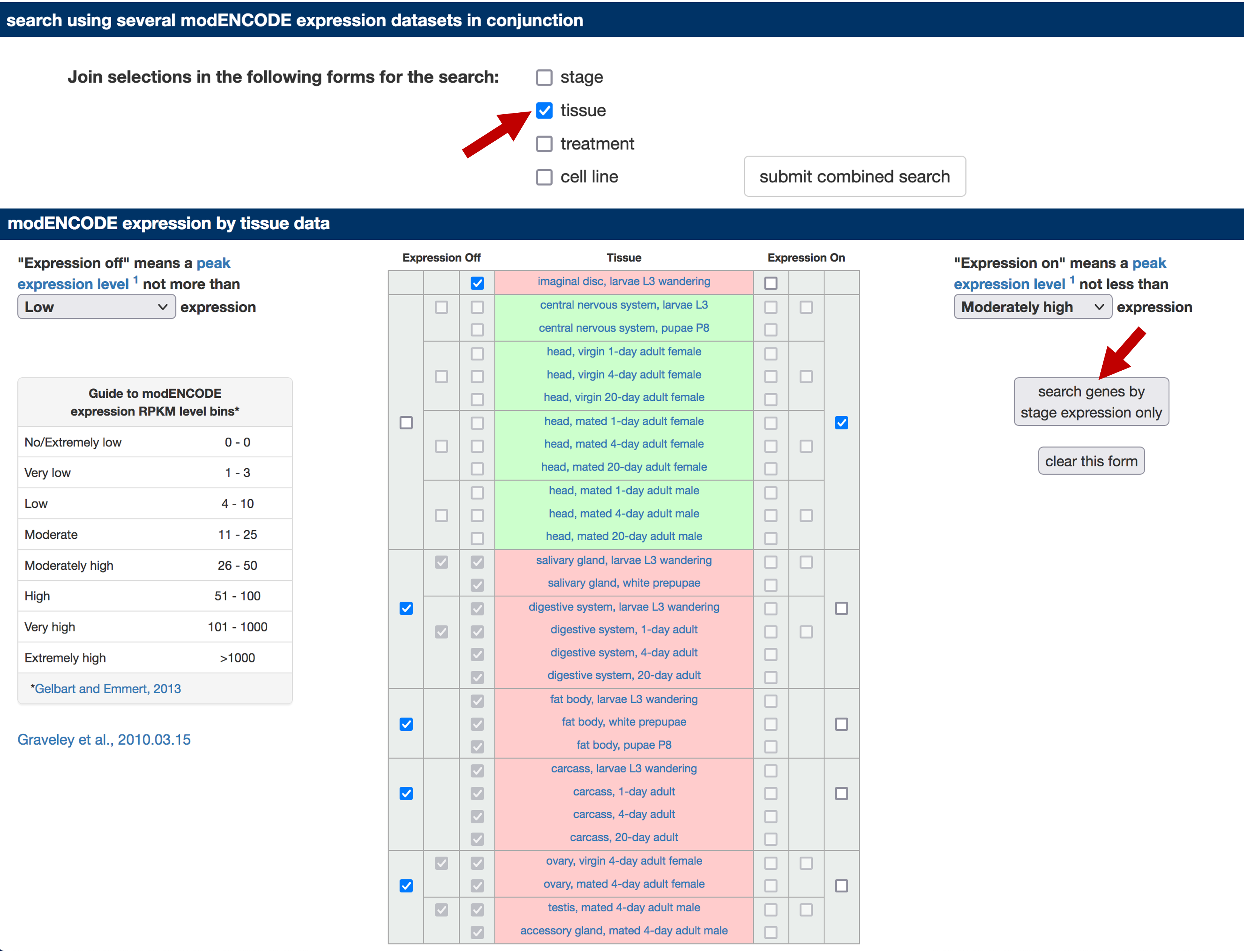The height and width of the screenshot is (952, 1244).
Task: Check Expression On for carcass, 4-day adult
Action: (771, 816)
